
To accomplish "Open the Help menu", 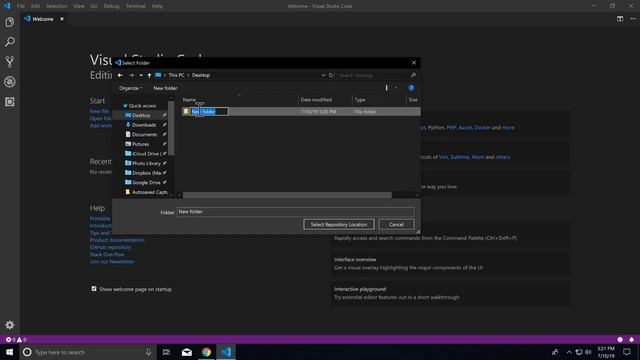I will [x=157, y=6].
